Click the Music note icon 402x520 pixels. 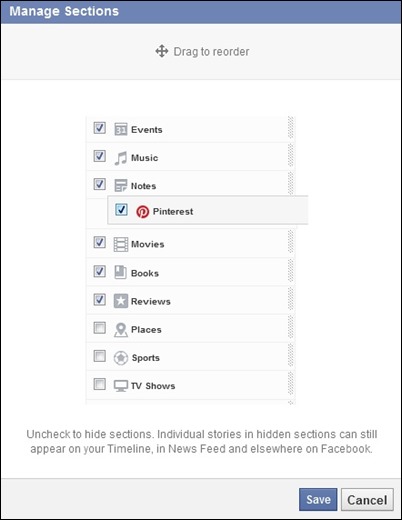tap(121, 158)
